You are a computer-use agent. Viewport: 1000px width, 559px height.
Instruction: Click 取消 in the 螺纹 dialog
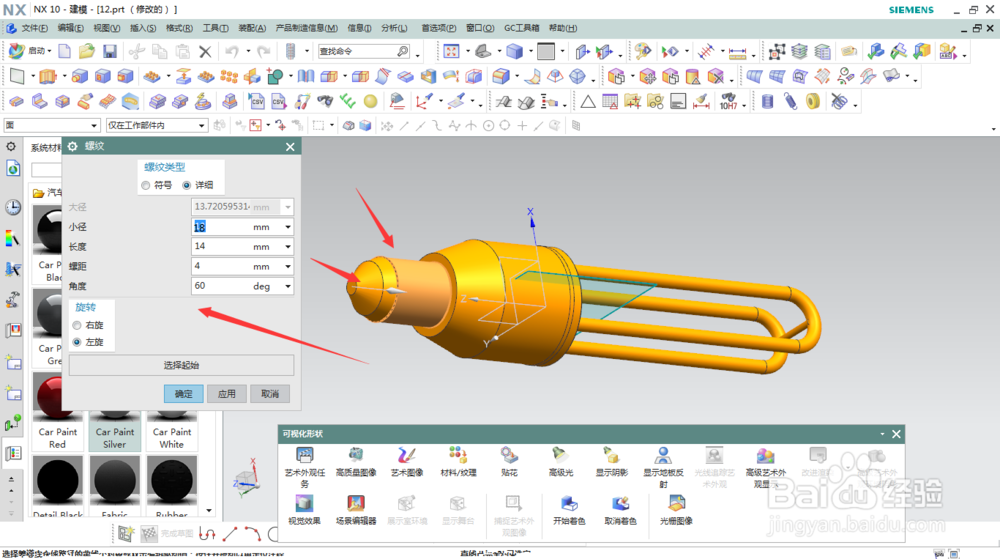point(270,394)
